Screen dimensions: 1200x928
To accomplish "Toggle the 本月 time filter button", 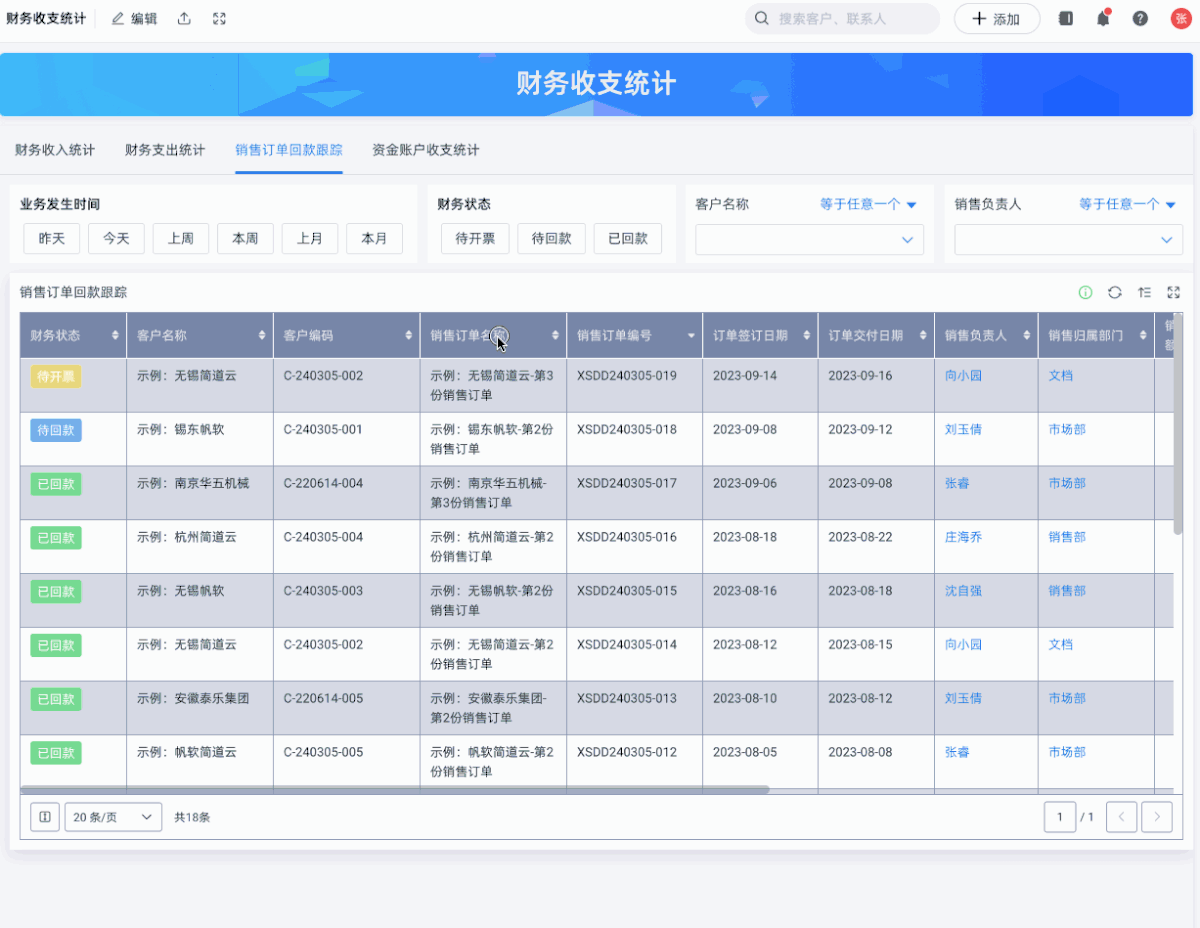I will point(374,238).
